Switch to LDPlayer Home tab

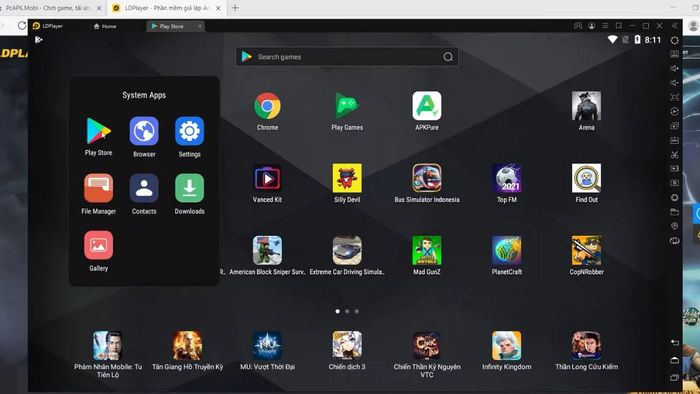click(105, 26)
